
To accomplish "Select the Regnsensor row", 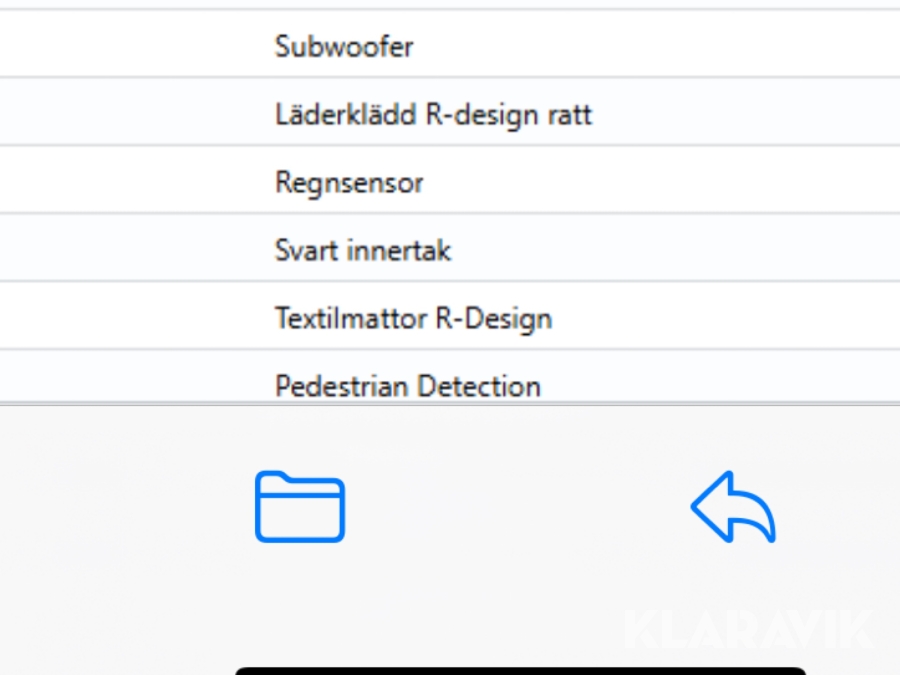I will click(349, 182).
